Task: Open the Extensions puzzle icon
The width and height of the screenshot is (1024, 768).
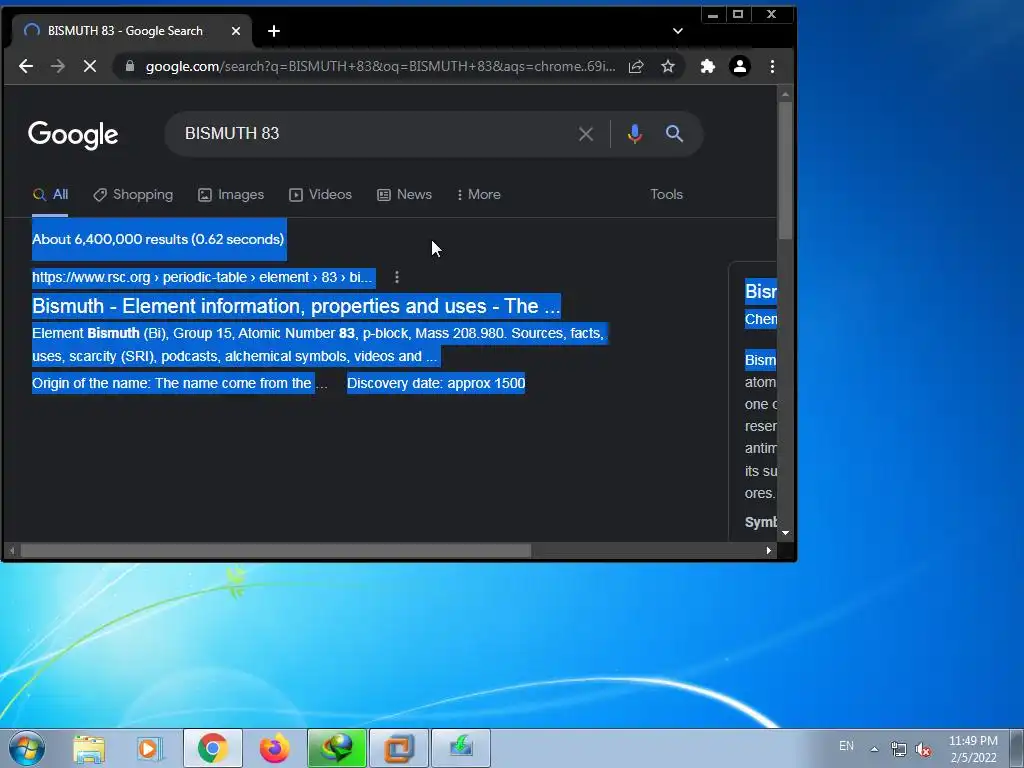Action: click(707, 66)
